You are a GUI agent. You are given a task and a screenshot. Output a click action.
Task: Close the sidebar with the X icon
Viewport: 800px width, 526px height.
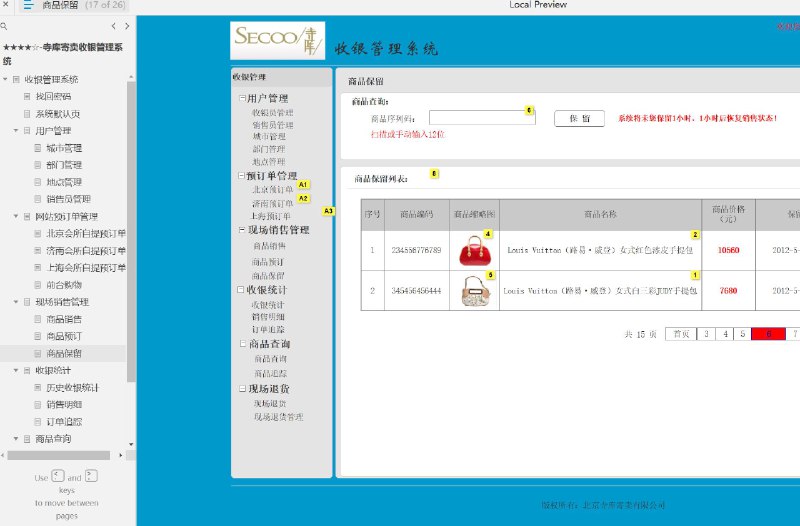5,5
